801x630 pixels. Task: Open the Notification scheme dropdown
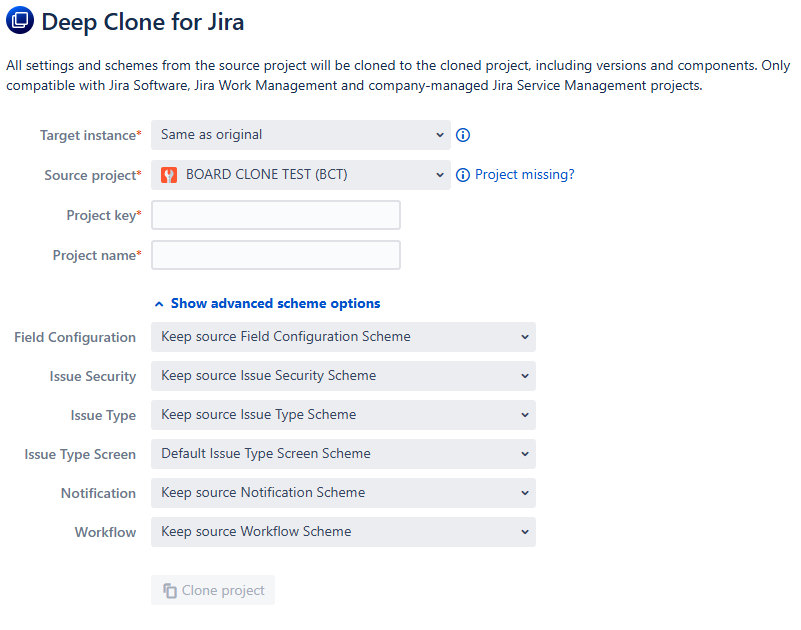click(343, 493)
